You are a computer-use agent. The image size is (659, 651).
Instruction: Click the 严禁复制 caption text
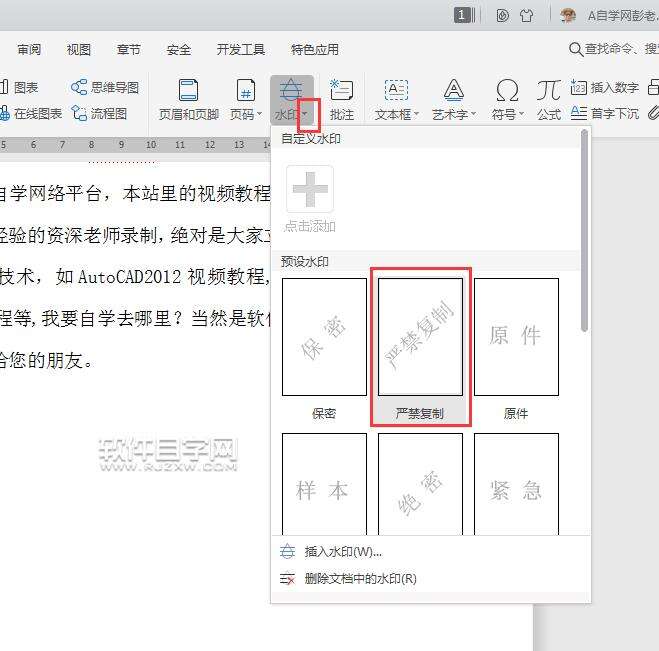[419, 414]
